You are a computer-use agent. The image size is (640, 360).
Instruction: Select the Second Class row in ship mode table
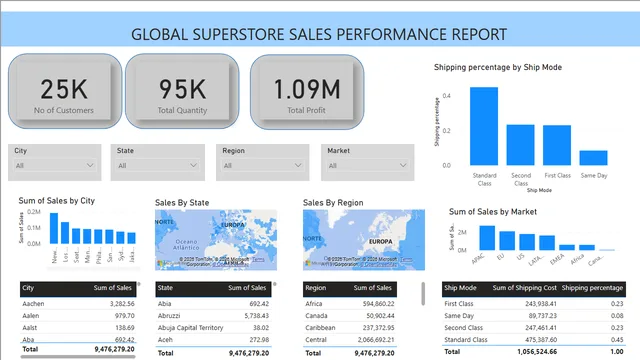coord(534,327)
